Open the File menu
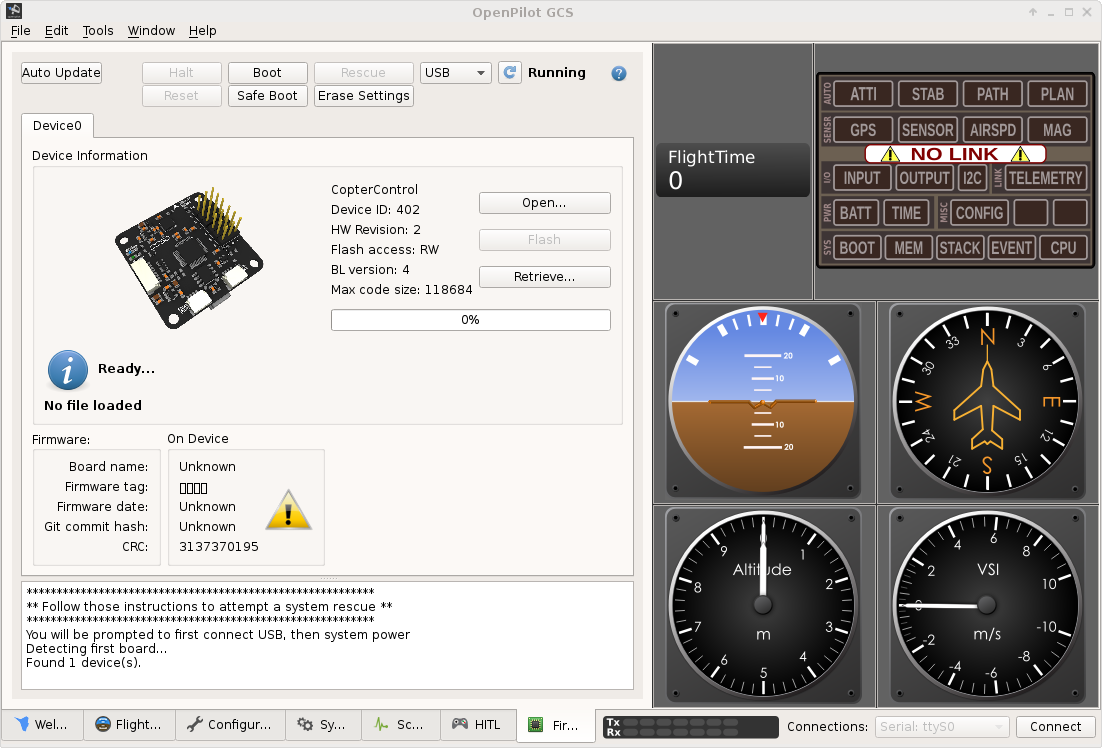This screenshot has width=1102, height=748. 20,31
